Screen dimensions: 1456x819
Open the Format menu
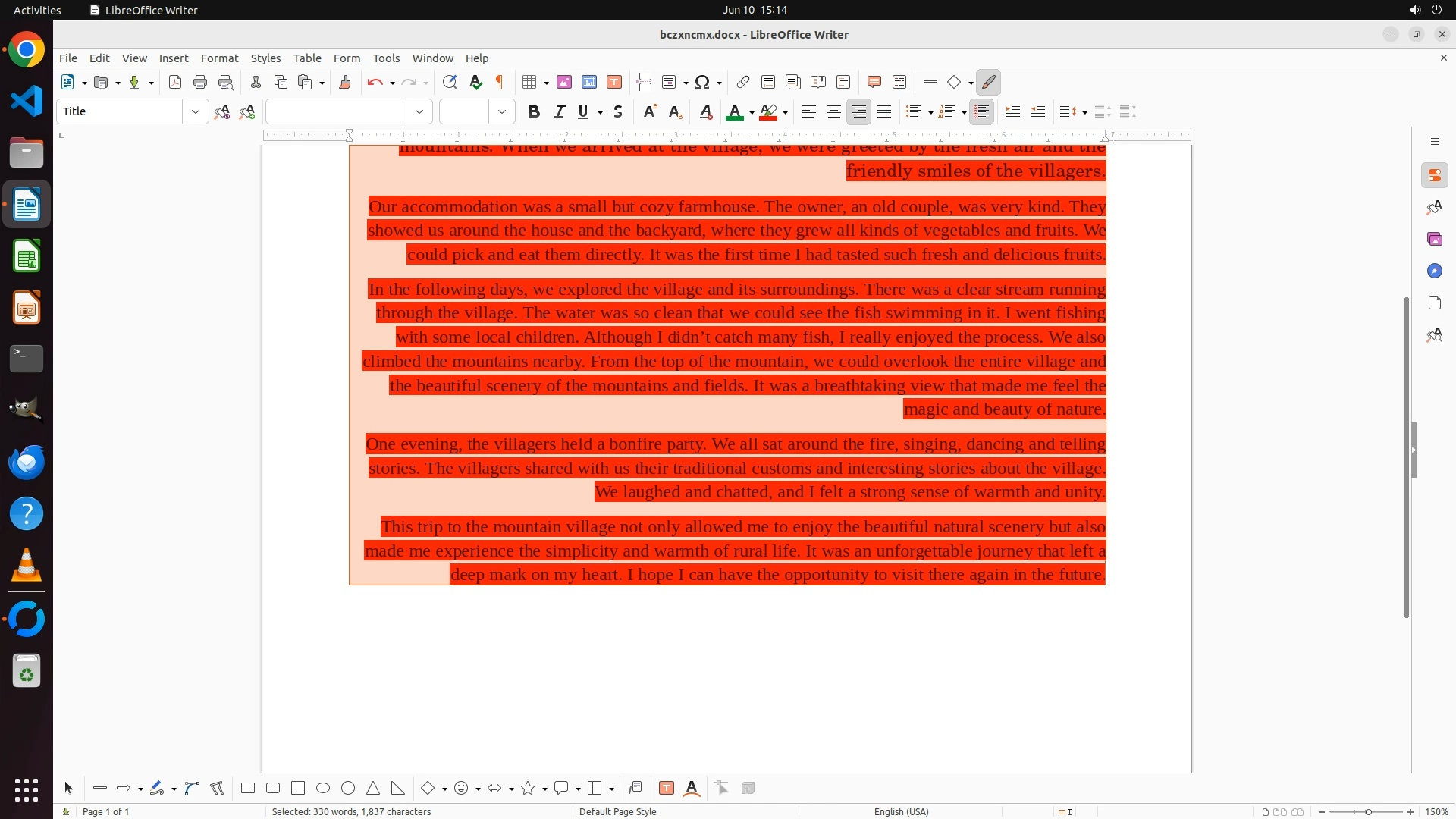[x=219, y=58]
